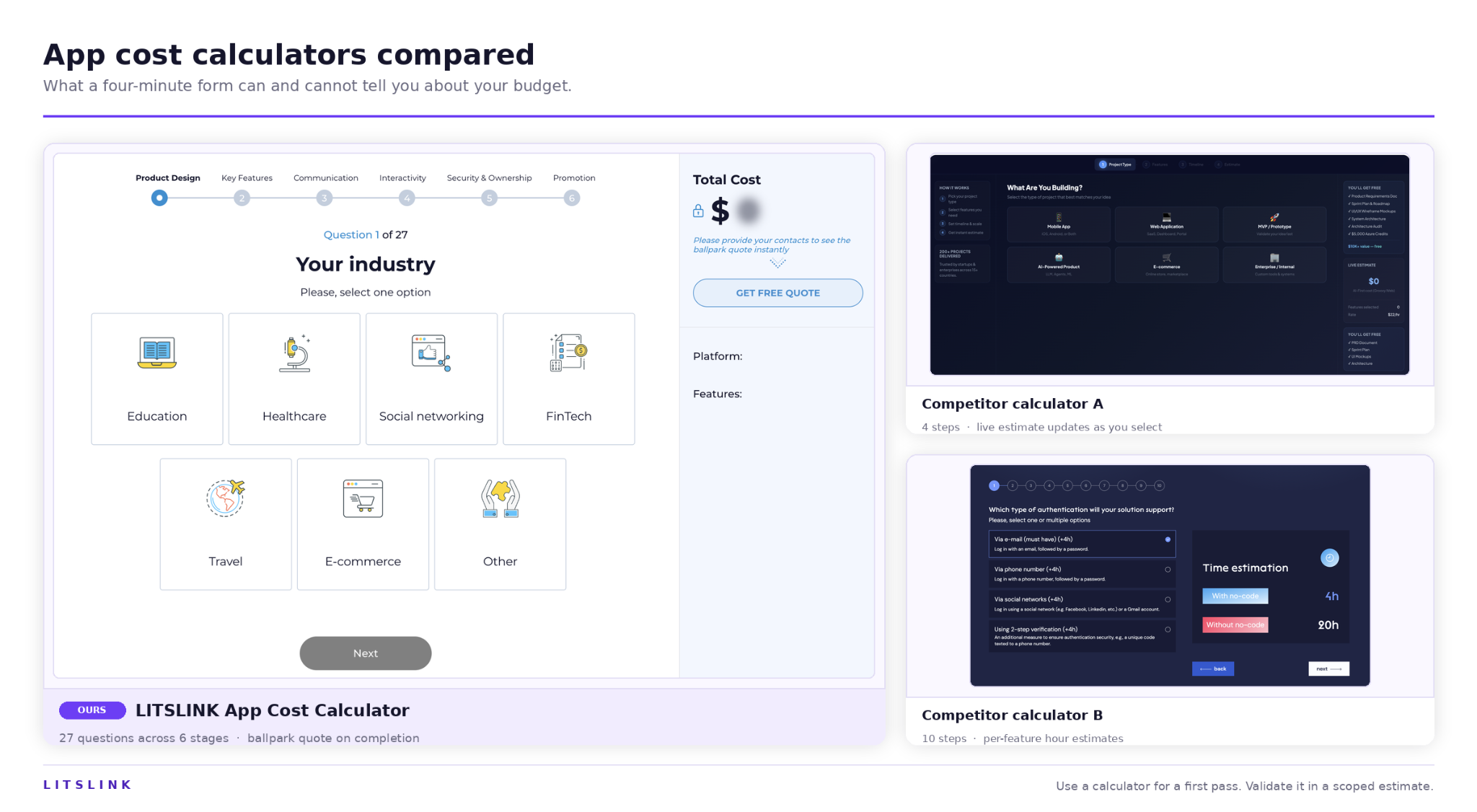The width and height of the screenshot is (1477, 812).
Task: Click Project Type step tab in calculator A
Action: coord(1115,164)
